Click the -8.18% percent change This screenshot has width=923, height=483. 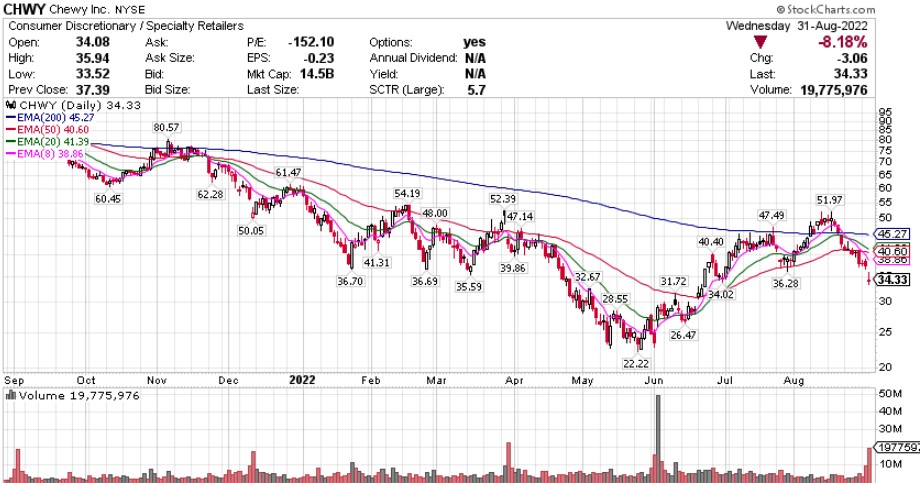click(845, 42)
